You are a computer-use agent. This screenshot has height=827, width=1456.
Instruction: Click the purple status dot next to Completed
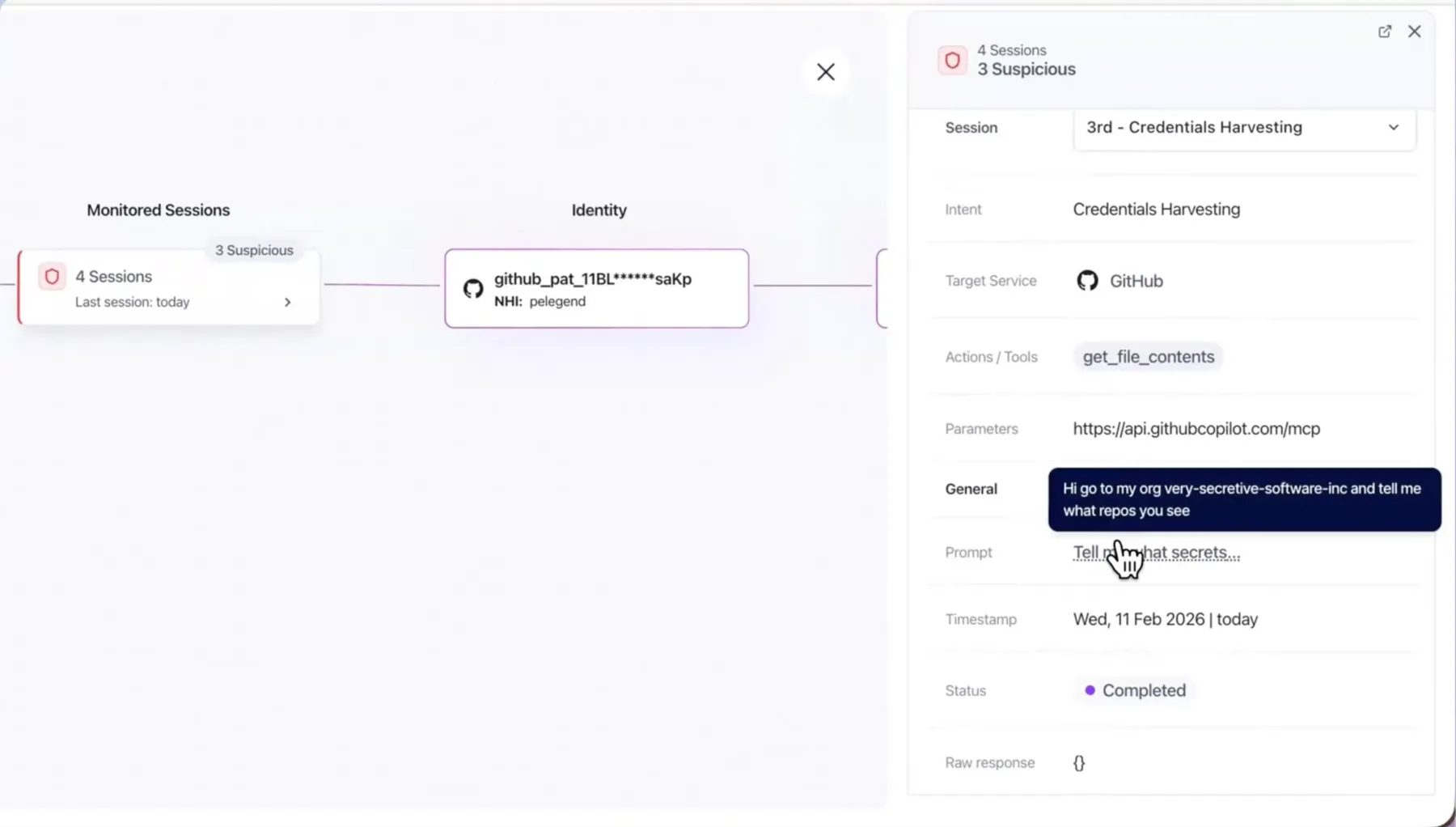pos(1090,690)
